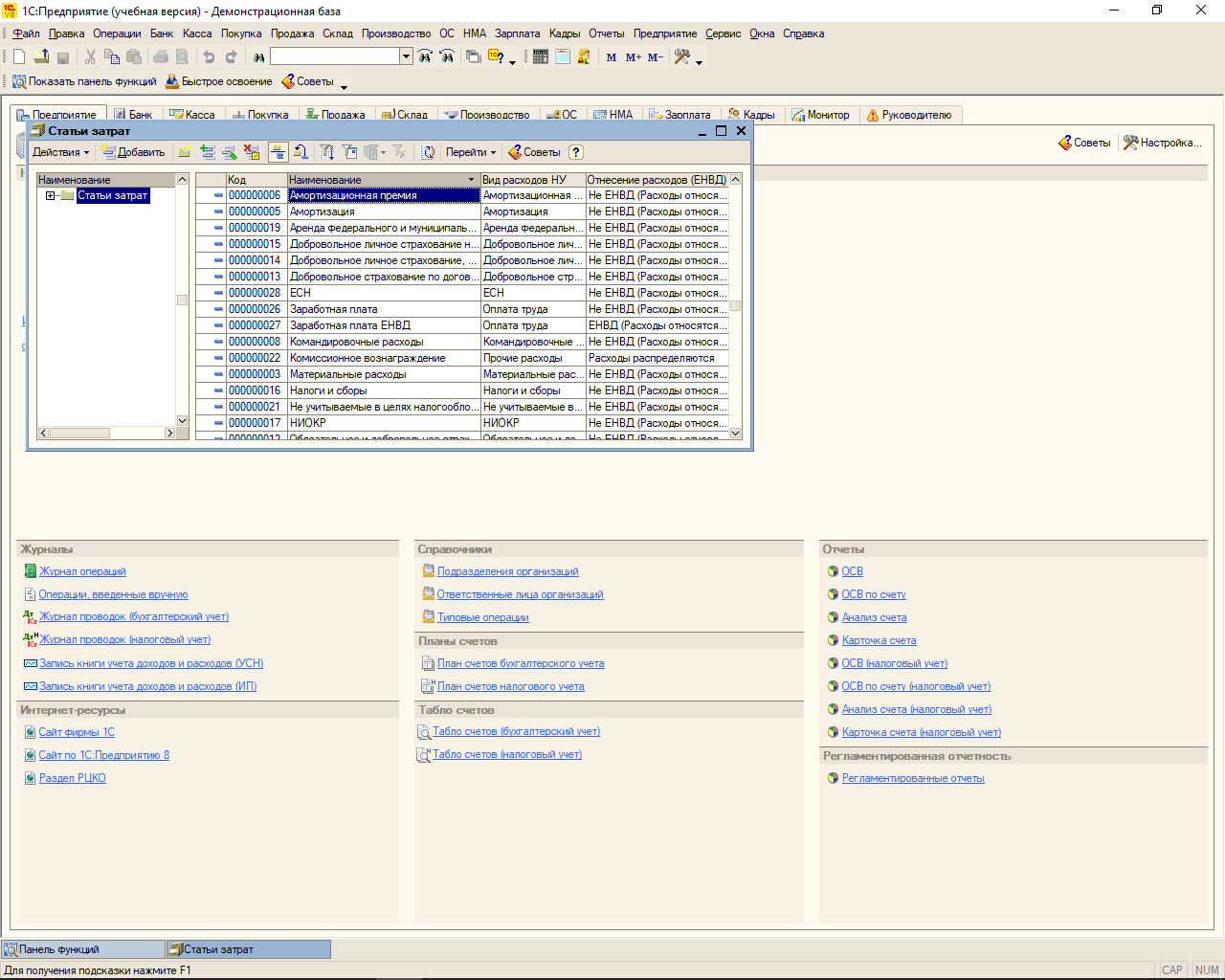Click the 1C help question icon
Image resolution: width=1225 pixels, height=980 pixels.
point(496,56)
